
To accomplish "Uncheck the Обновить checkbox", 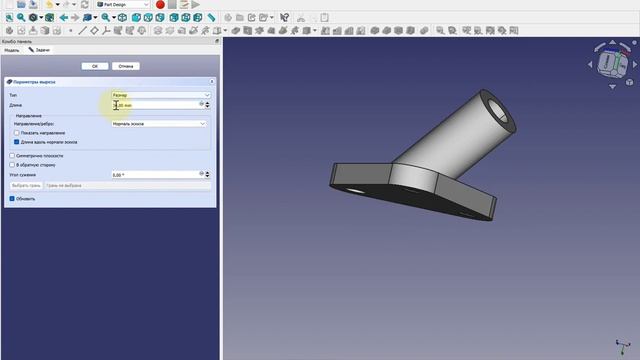I will [12, 199].
